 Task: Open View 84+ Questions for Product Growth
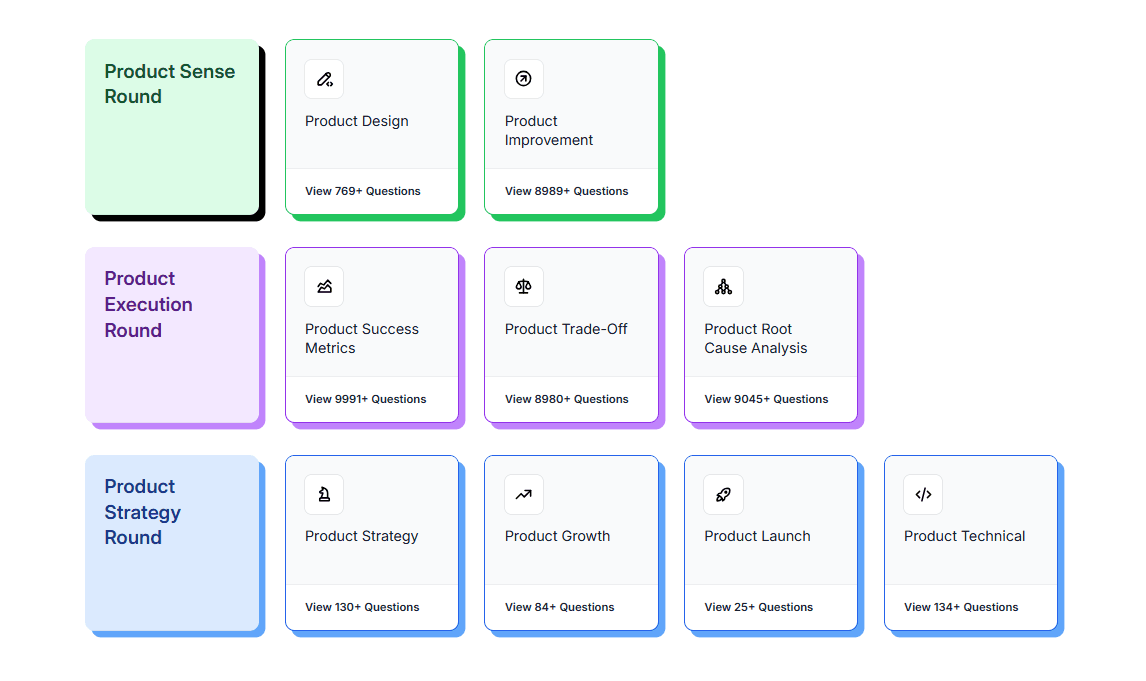click(560, 607)
